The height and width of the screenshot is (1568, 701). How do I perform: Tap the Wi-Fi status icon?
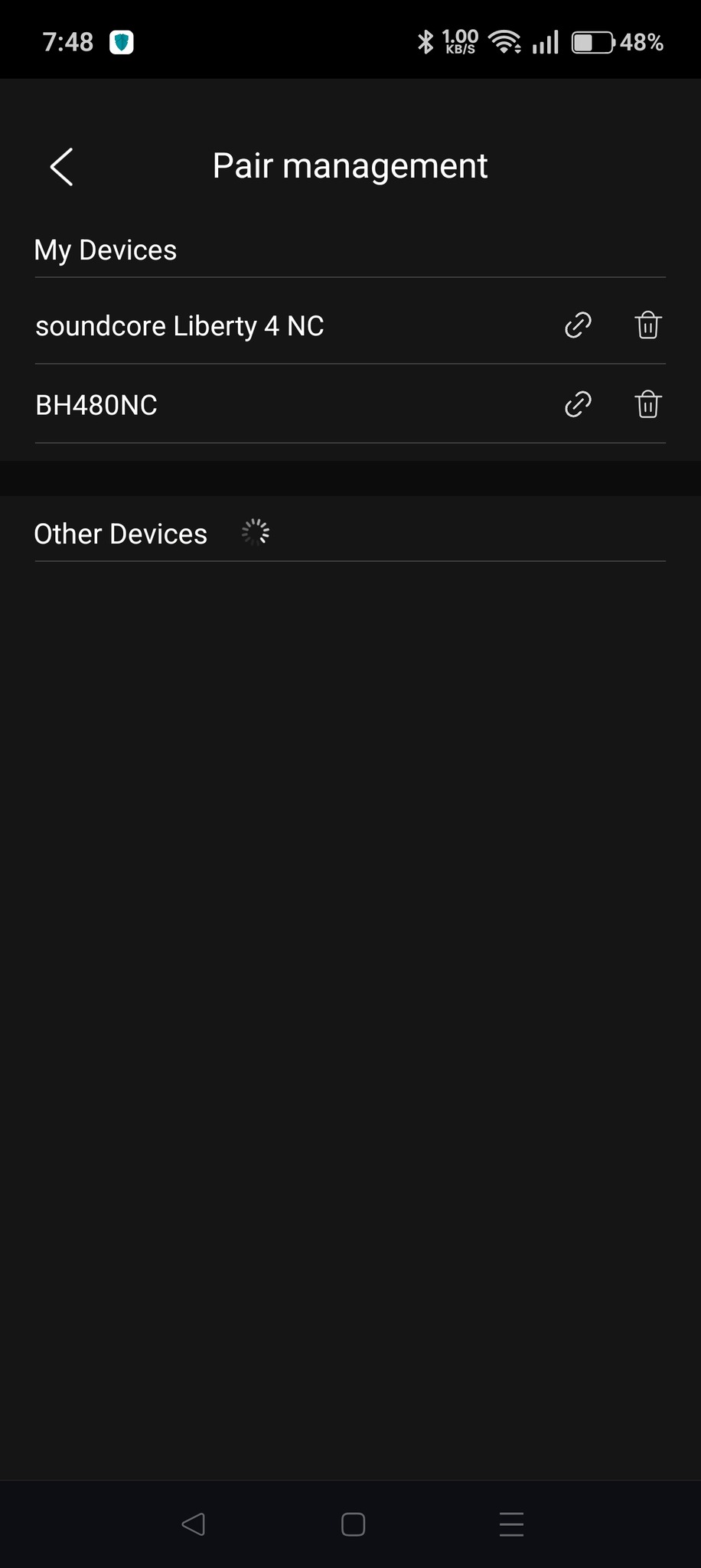pyautogui.click(x=505, y=41)
